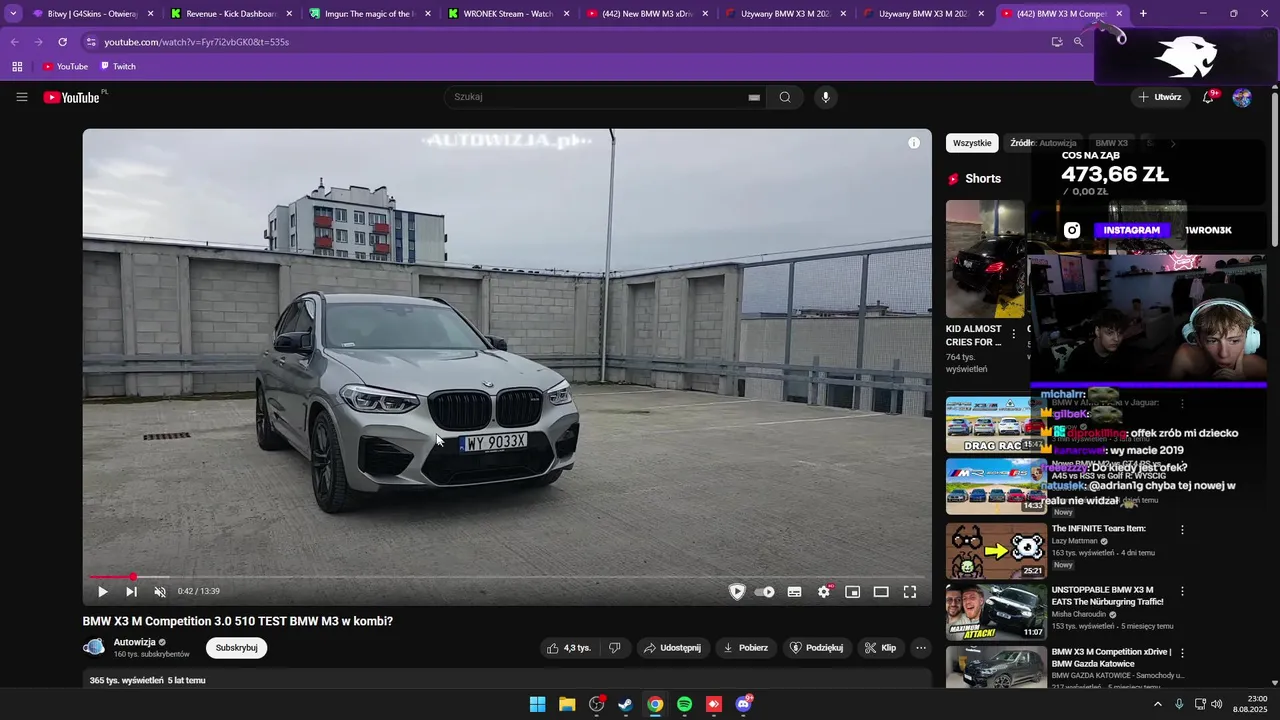Open the Windows Start menu
Screen dimensions: 1280x720
(x=537, y=704)
